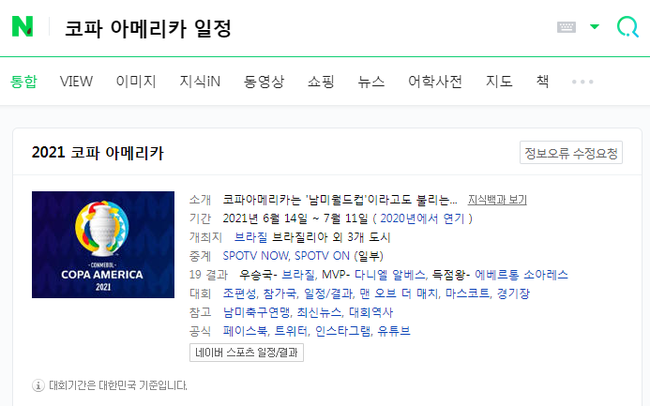Open the on-screen keyboard icon
Screen dimensions: 650x406
566,27
